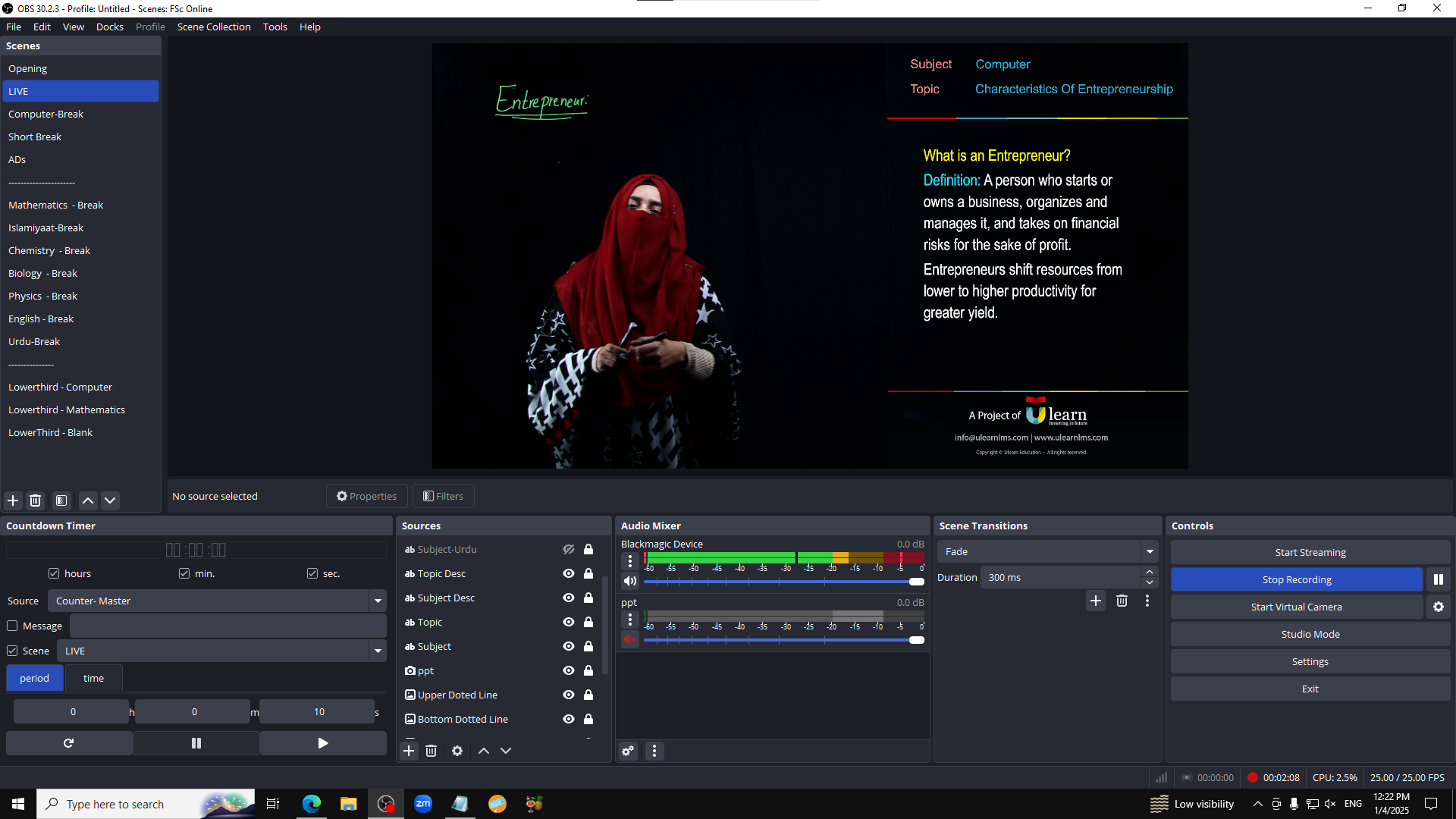Increase transition duration stepper up
The height and width of the screenshot is (819, 1456).
1150,572
